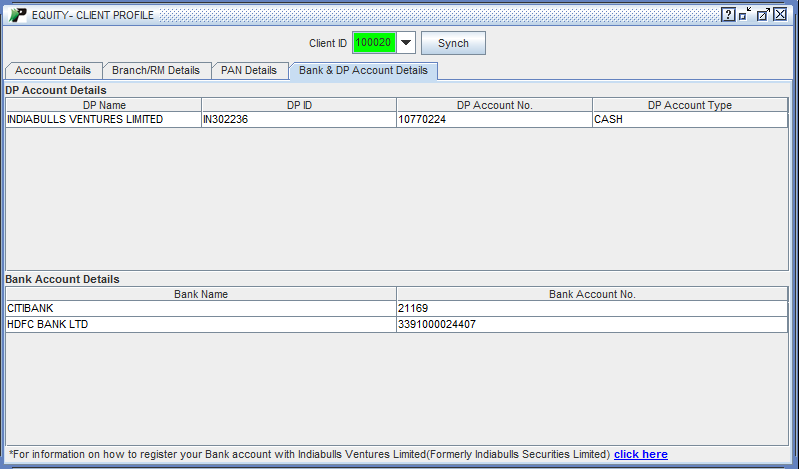Follow the 'click here' bank registration link
799x469 pixels.
tap(640, 454)
